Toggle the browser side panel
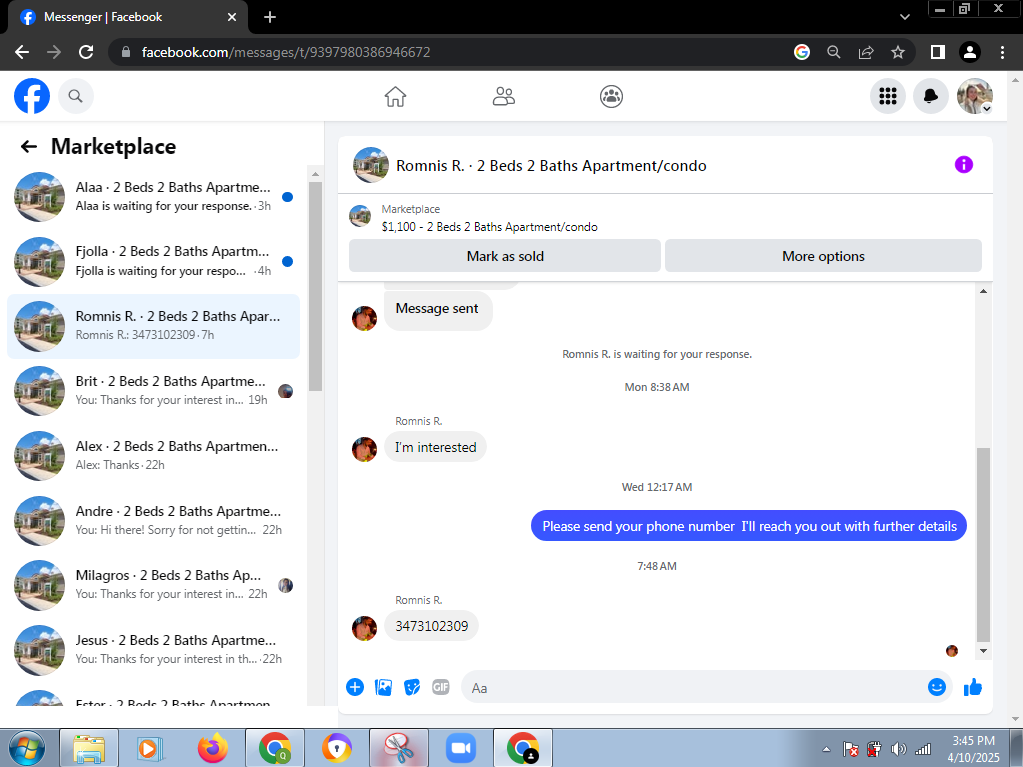The width and height of the screenshot is (1023, 767). pos(938,52)
